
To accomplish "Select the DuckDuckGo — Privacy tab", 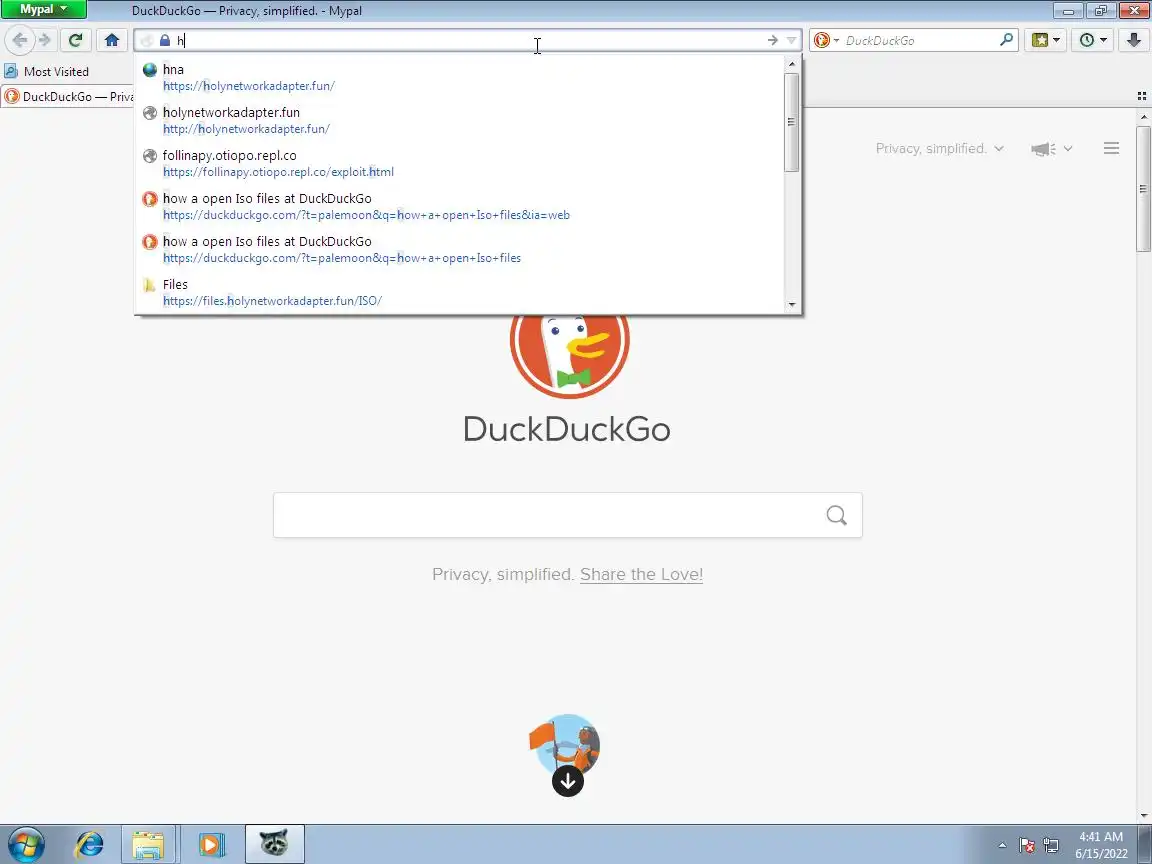I will 68,96.
